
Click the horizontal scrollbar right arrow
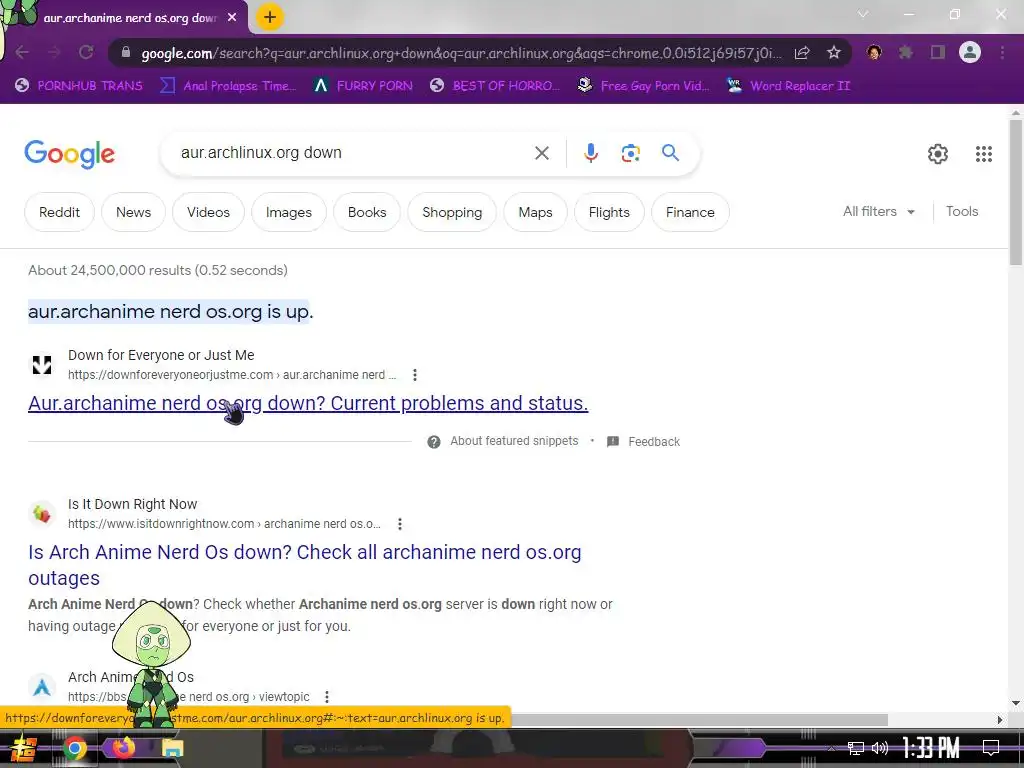1000,720
